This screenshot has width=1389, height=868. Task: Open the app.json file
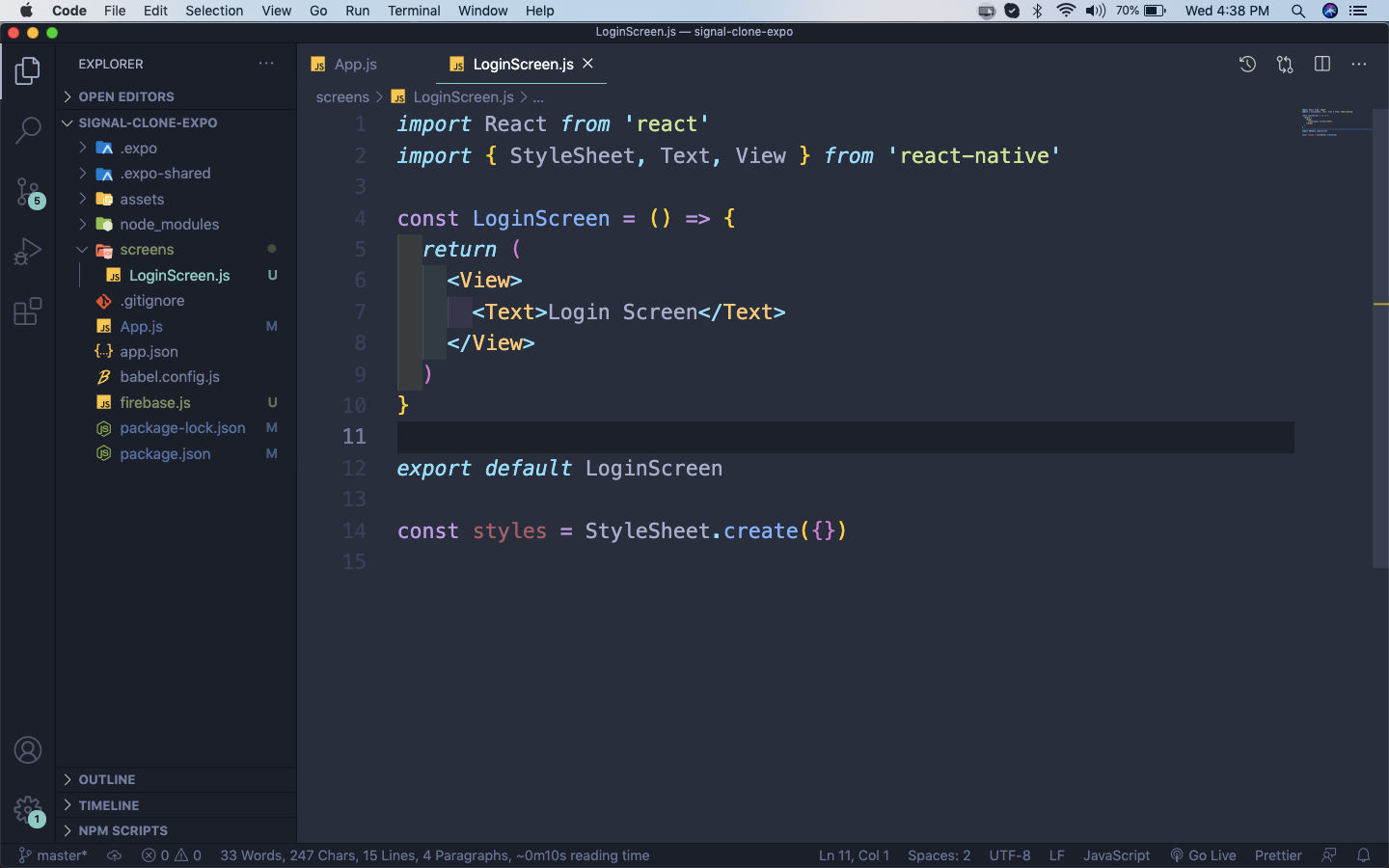point(177,351)
